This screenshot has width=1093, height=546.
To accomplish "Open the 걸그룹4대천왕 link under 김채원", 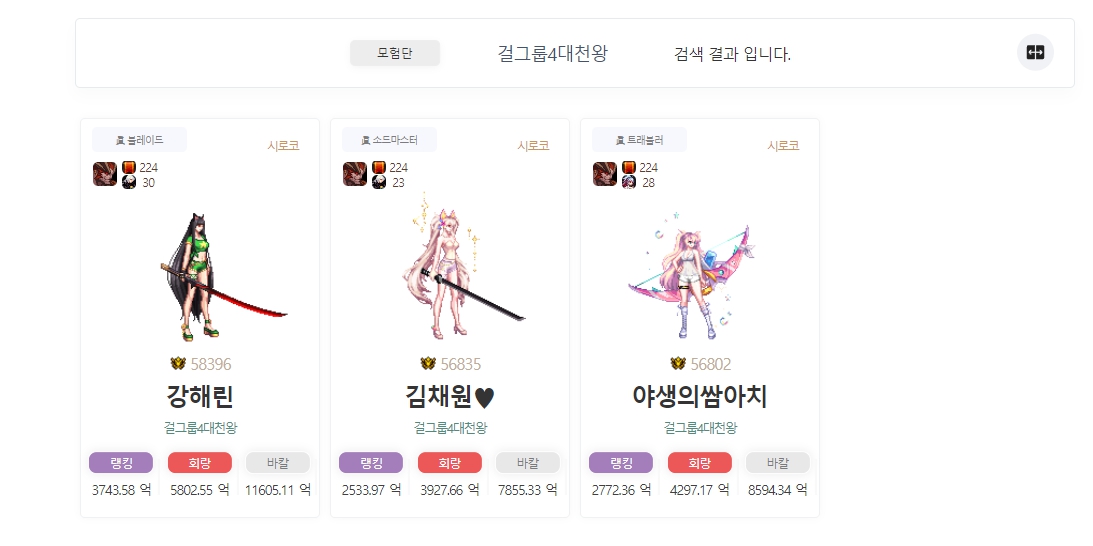I will [450, 427].
